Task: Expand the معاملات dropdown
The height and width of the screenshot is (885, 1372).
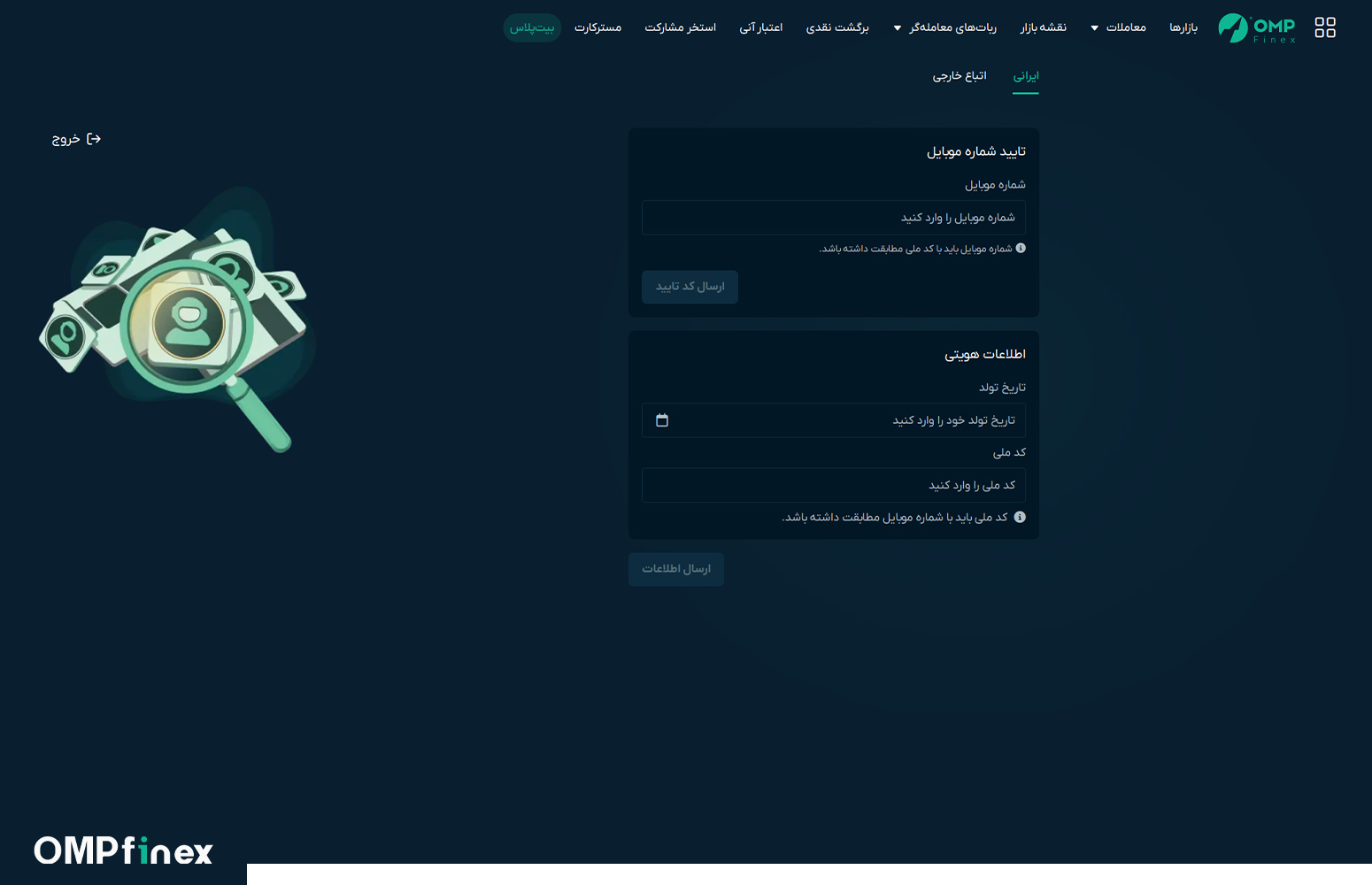Action: (1119, 27)
